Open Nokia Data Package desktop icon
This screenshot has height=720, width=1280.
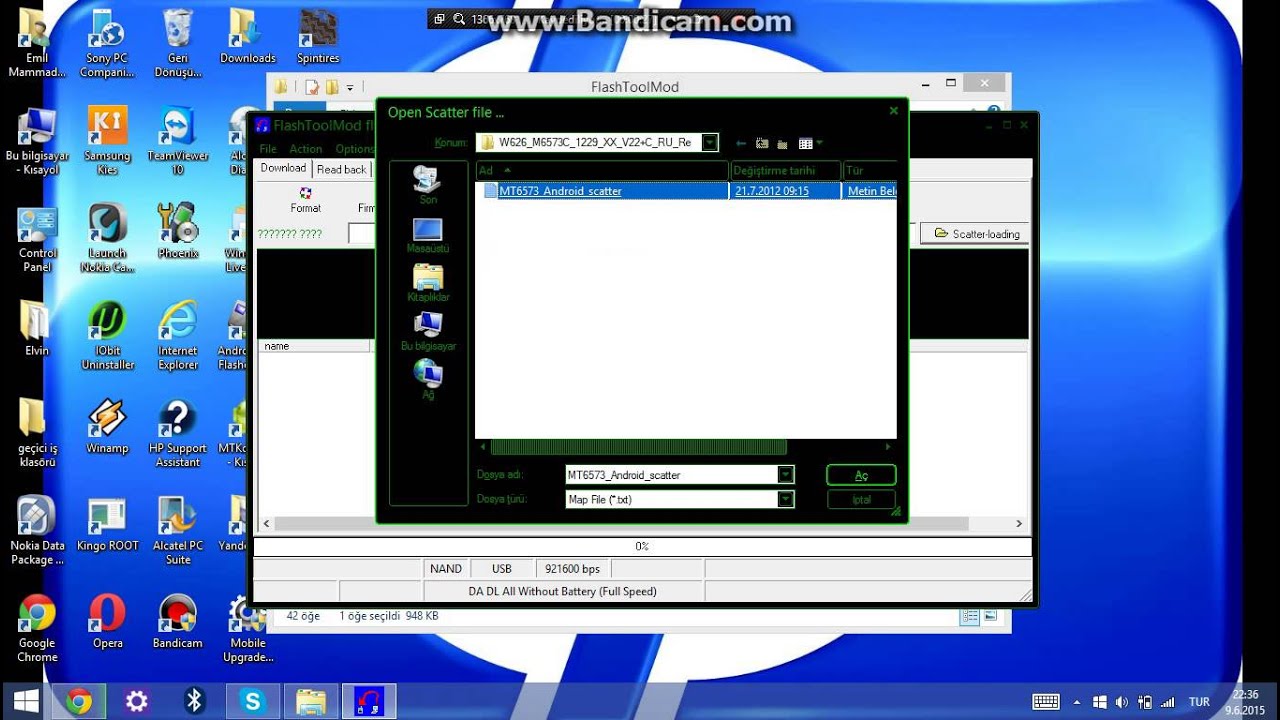pos(37,532)
